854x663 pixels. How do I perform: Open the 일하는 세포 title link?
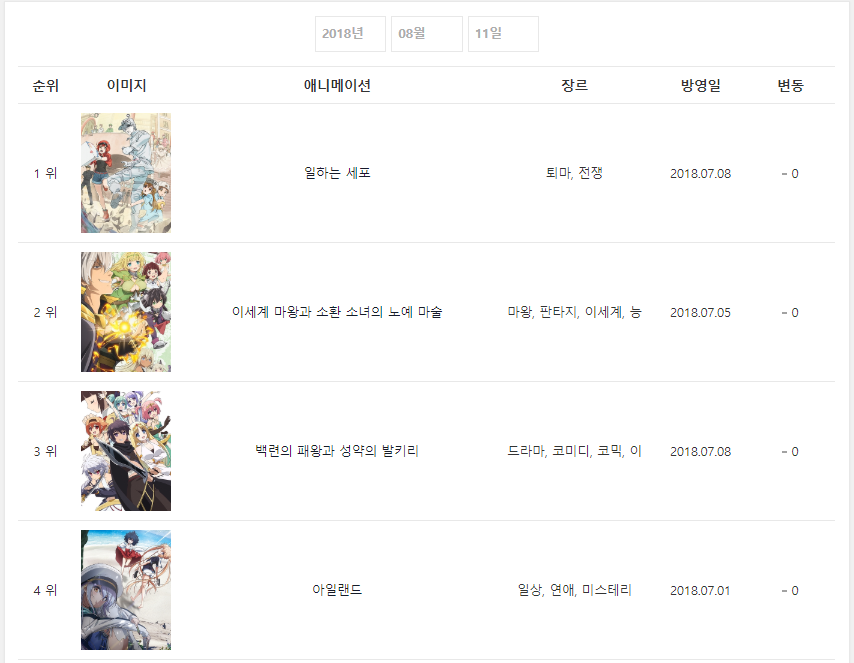click(x=337, y=173)
